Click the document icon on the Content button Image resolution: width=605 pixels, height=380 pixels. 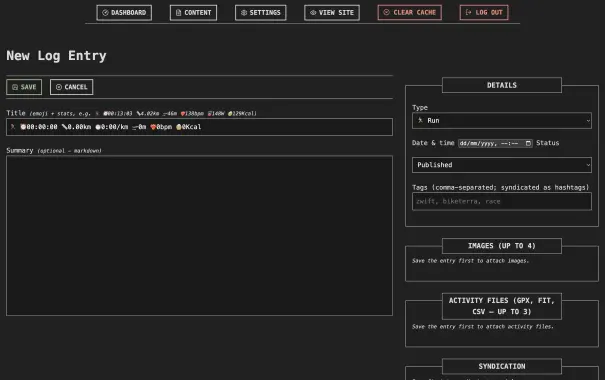[178, 13]
